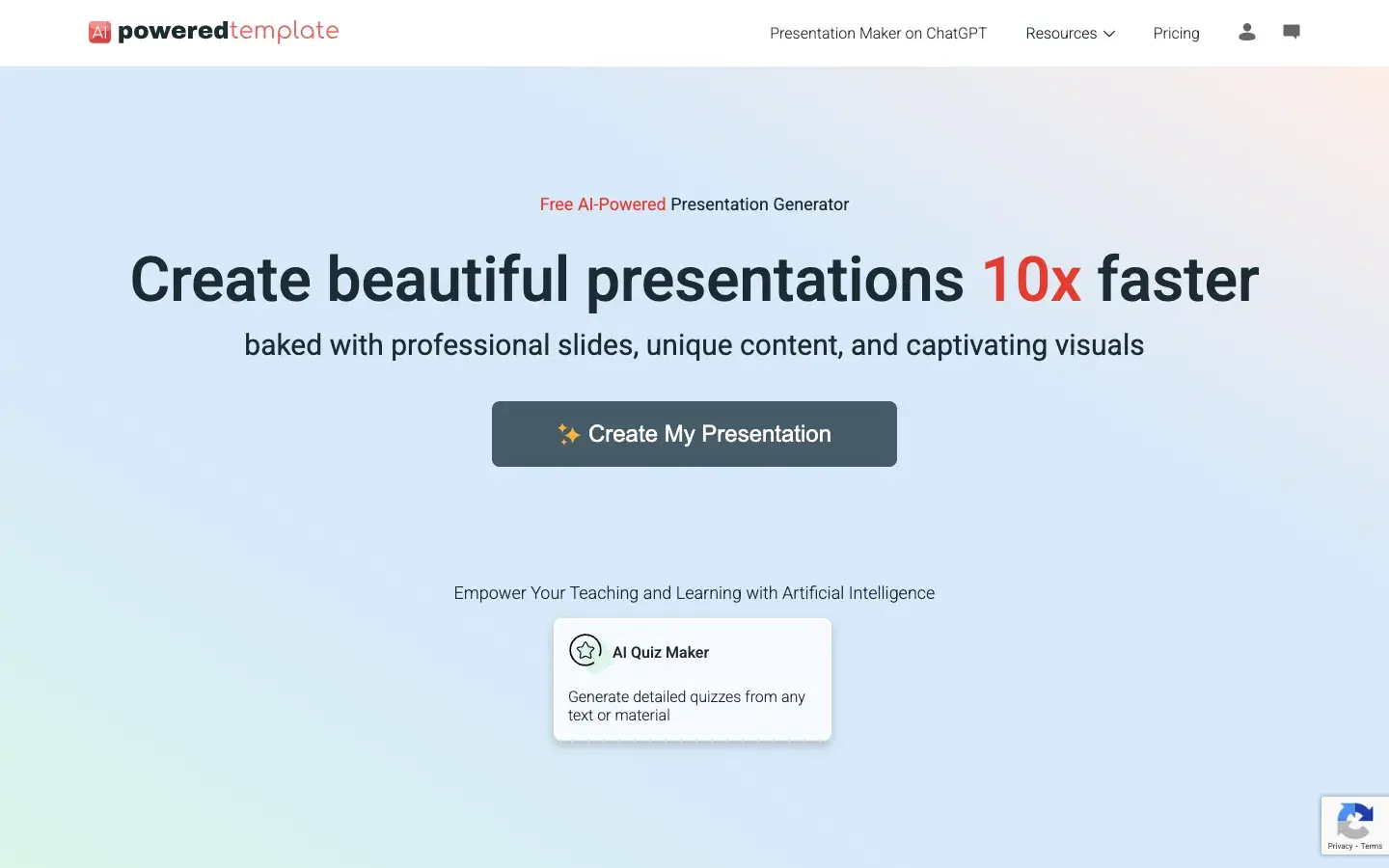Follow the Terms link in reCAPTCHA badge

[1374, 846]
